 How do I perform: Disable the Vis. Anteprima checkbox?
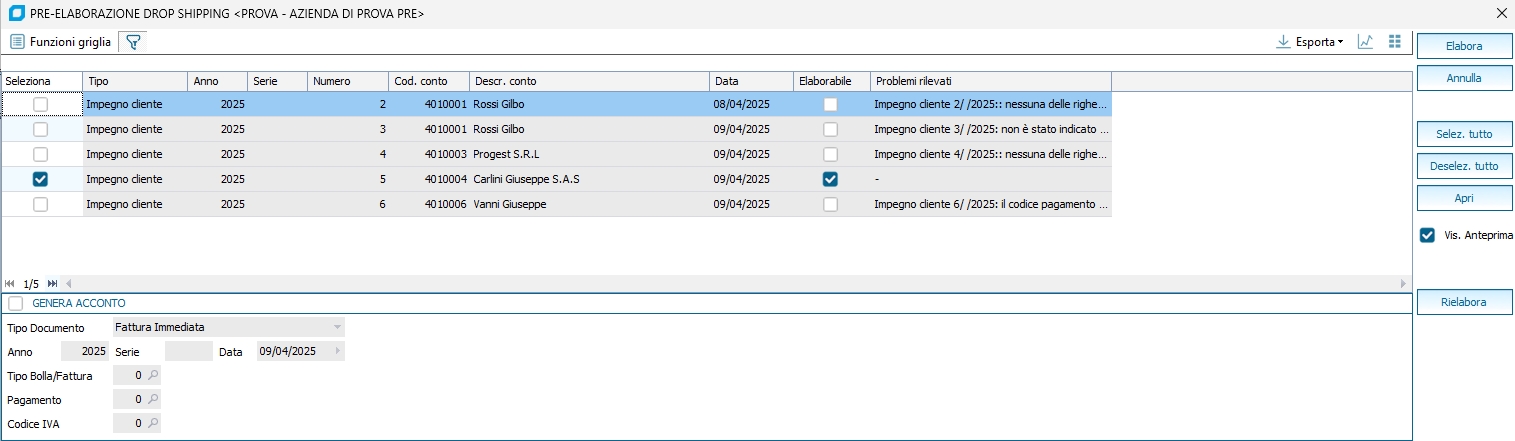pos(1427,235)
